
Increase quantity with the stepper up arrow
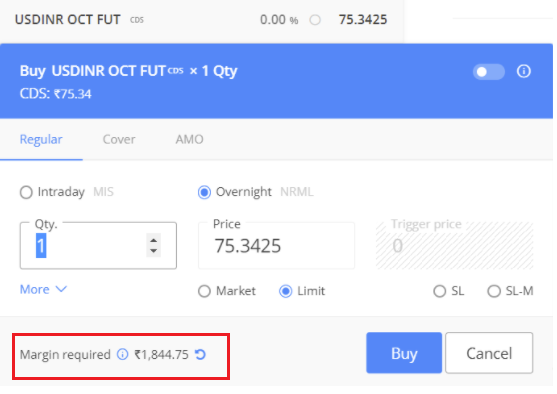click(153, 241)
